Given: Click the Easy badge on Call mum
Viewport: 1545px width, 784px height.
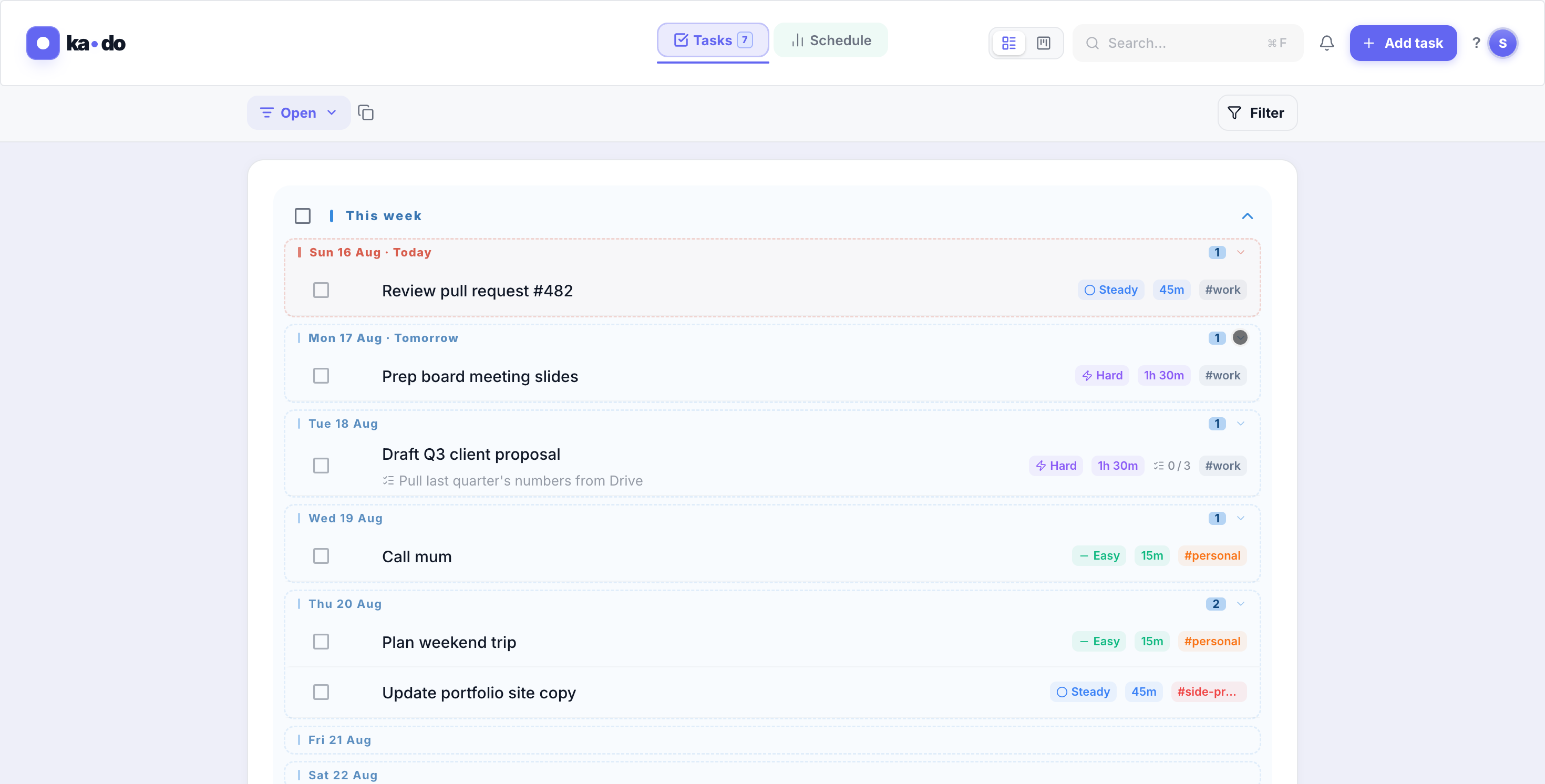Looking at the screenshot, I should click(x=1099, y=556).
